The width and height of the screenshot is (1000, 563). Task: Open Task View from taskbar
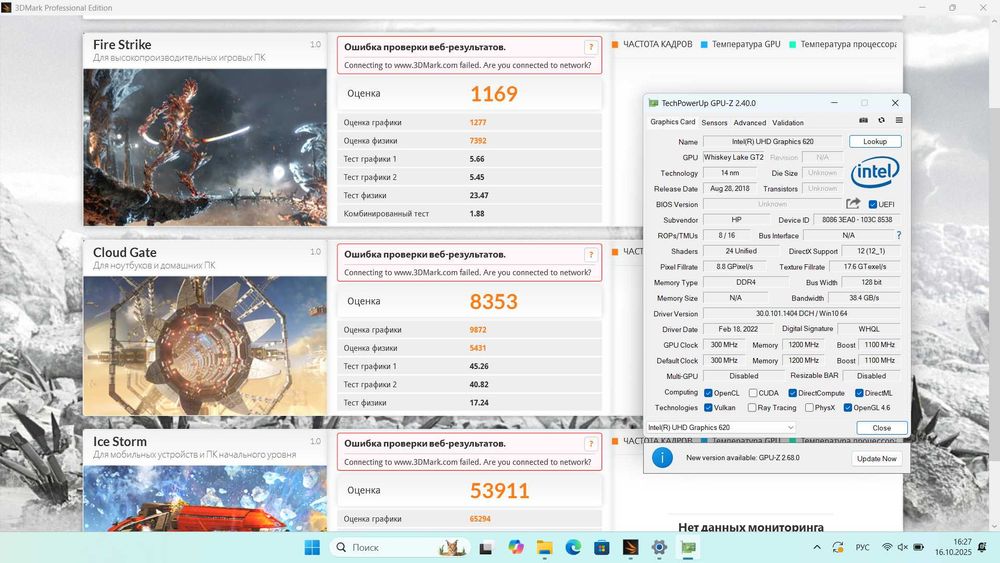point(485,547)
